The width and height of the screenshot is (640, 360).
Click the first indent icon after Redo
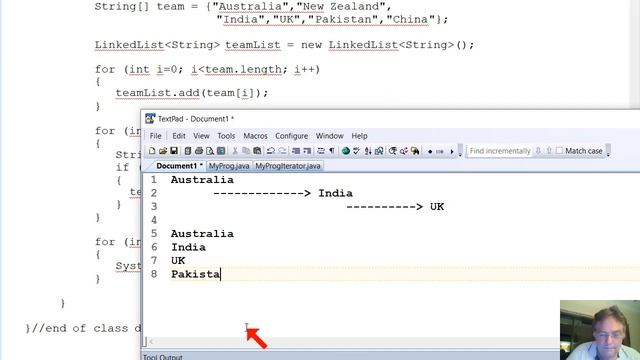(296, 151)
